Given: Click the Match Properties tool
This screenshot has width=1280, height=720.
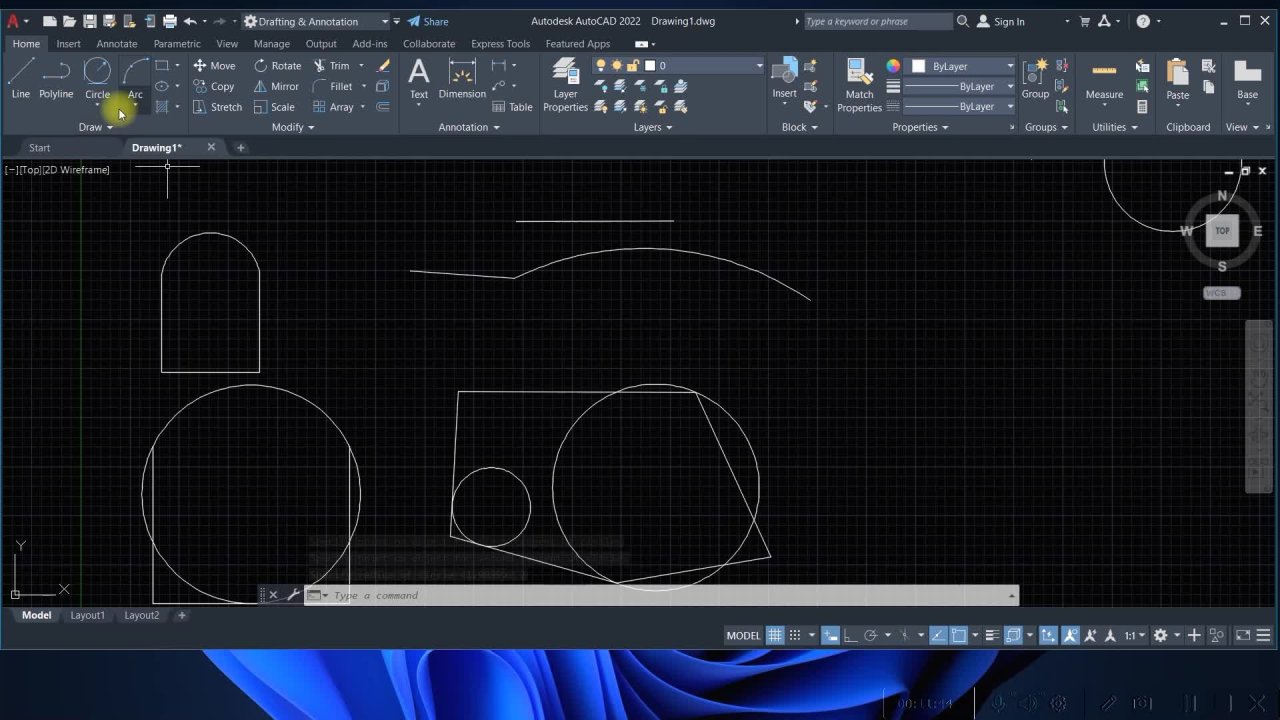Looking at the screenshot, I should pos(859,84).
